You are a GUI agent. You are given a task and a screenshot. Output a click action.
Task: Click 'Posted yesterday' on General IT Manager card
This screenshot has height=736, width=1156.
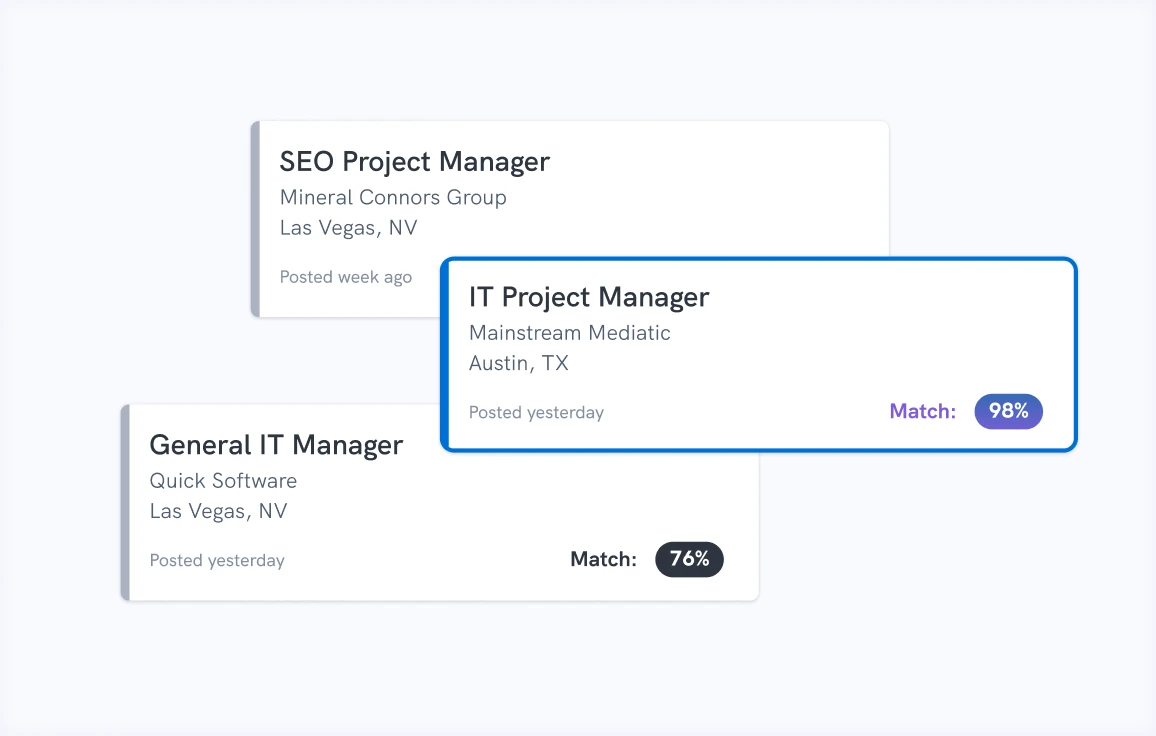(217, 560)
